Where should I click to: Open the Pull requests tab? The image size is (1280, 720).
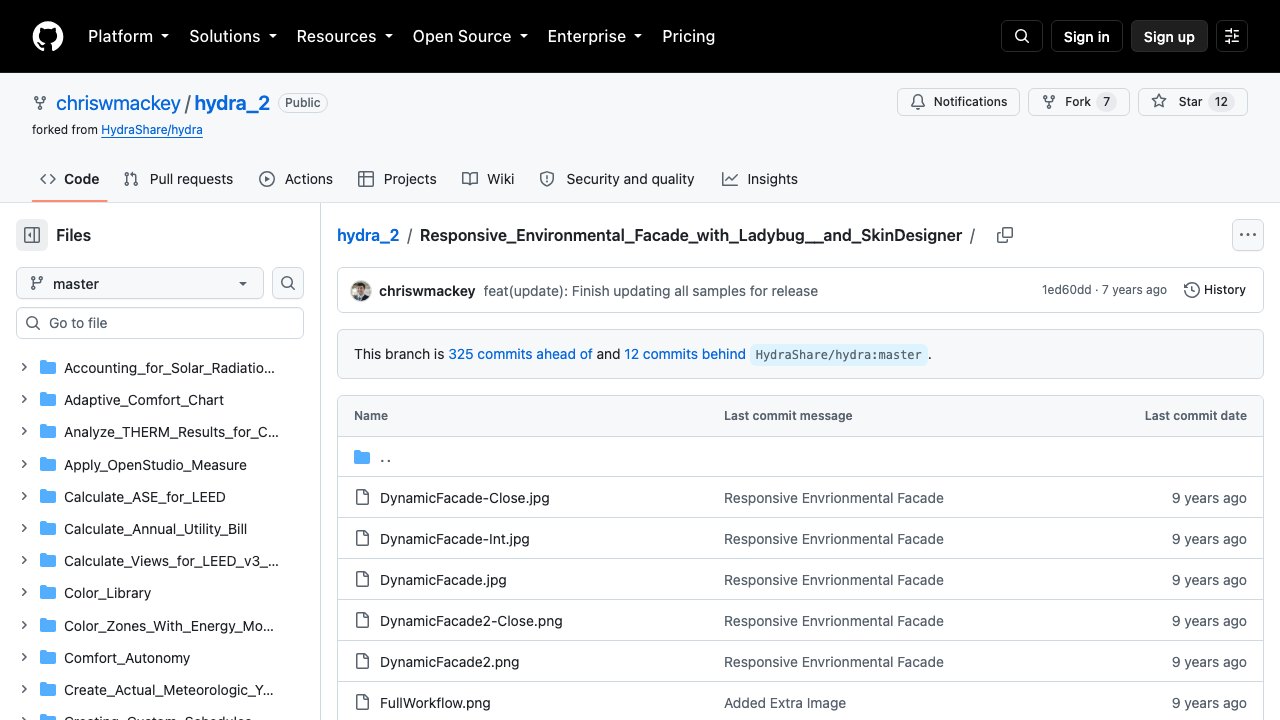pyautogui.click(x=178, y=179)
